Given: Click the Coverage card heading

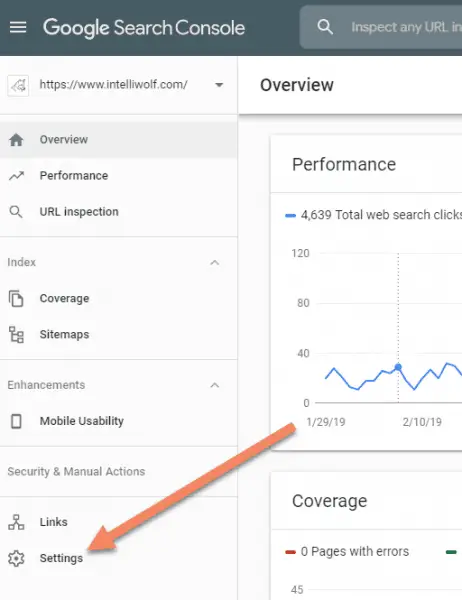Looking at the screenshot, I should point(330,501).
